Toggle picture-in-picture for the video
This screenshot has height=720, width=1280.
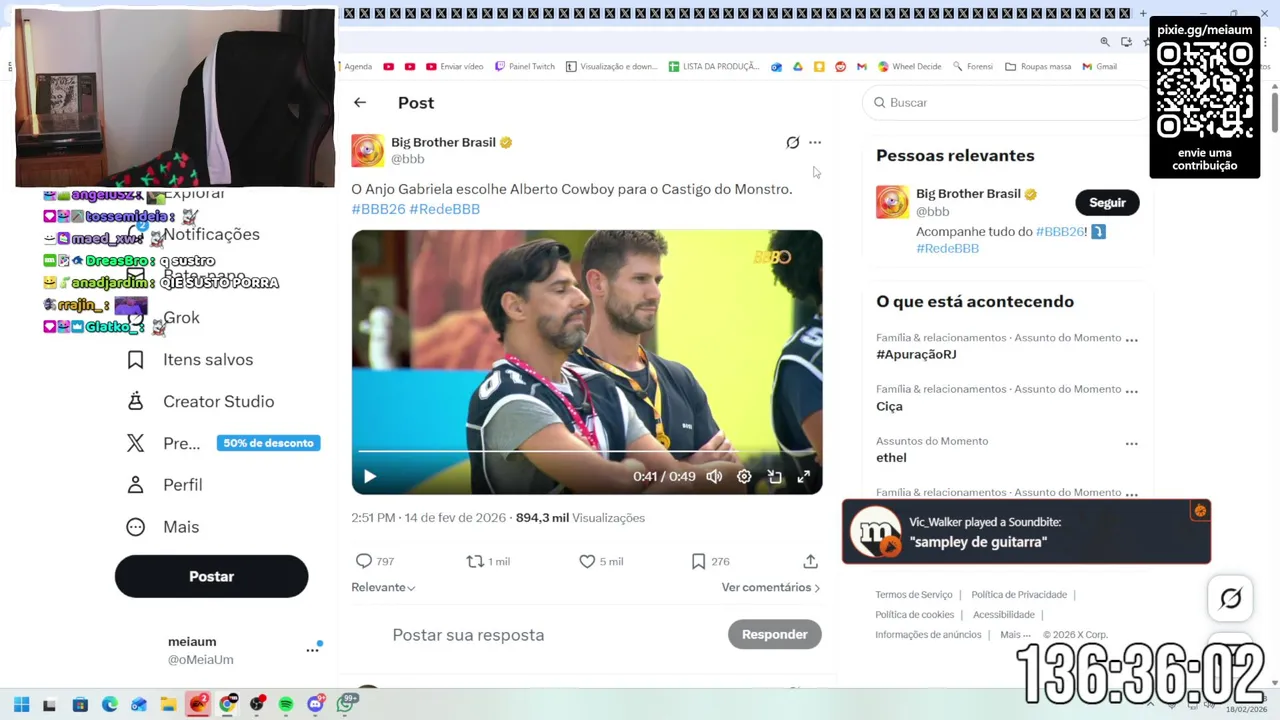click(774, 477)
